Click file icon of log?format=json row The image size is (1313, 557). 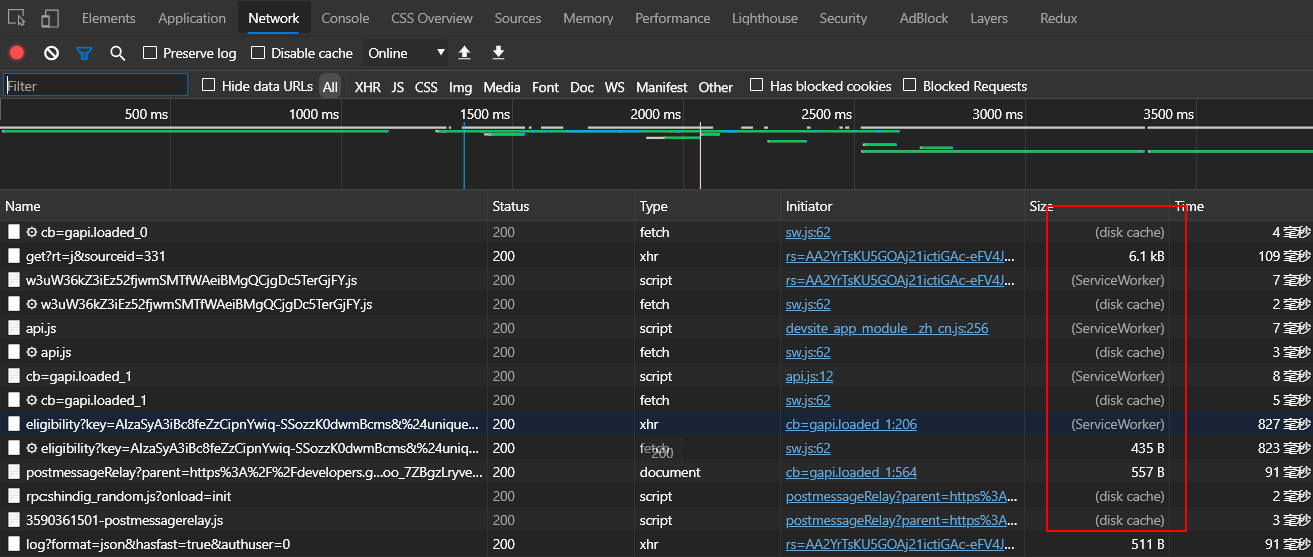(x=14, y=544)
